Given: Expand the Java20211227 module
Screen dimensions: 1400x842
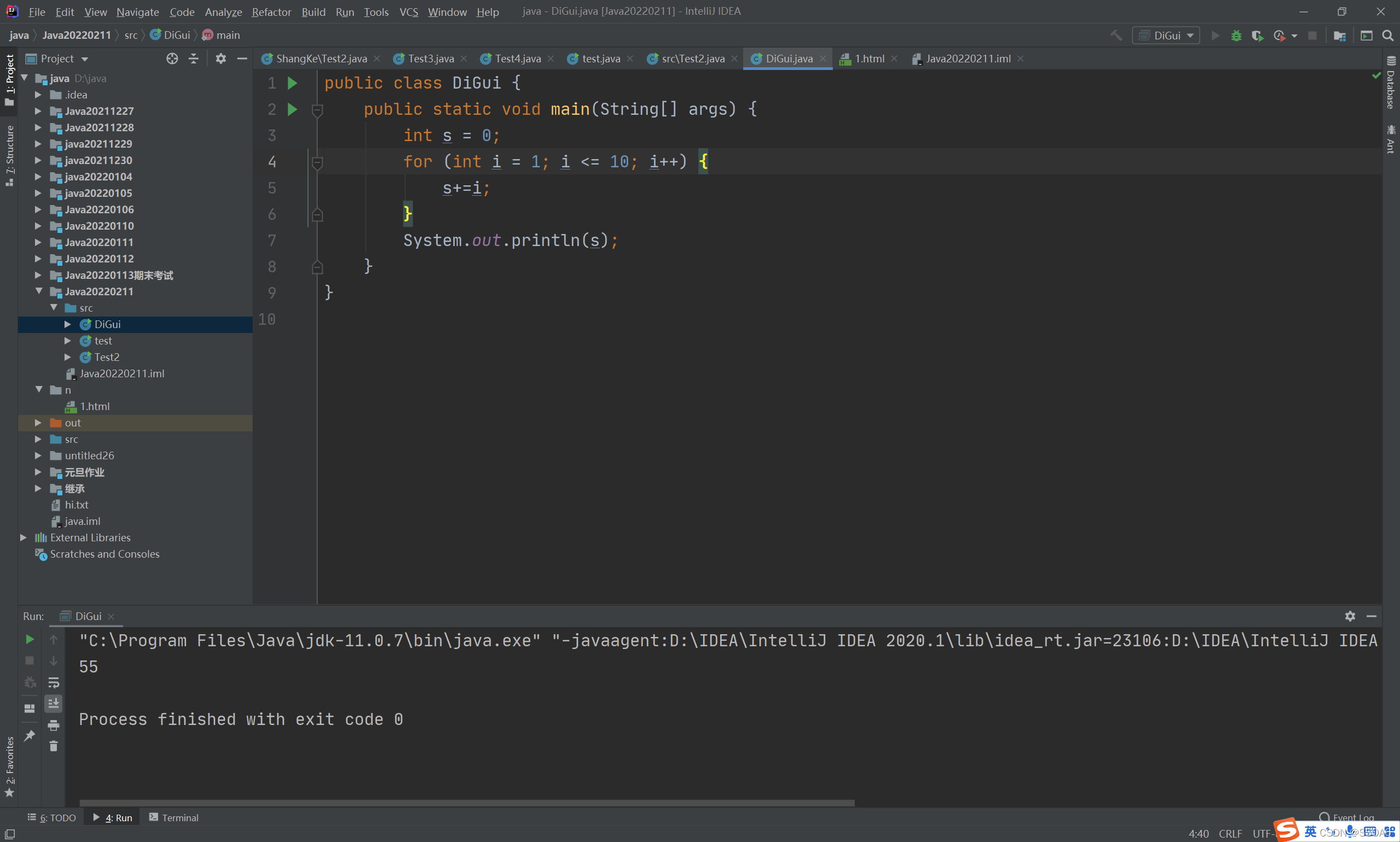Looking at the screenshot, I should pos(38,111).
